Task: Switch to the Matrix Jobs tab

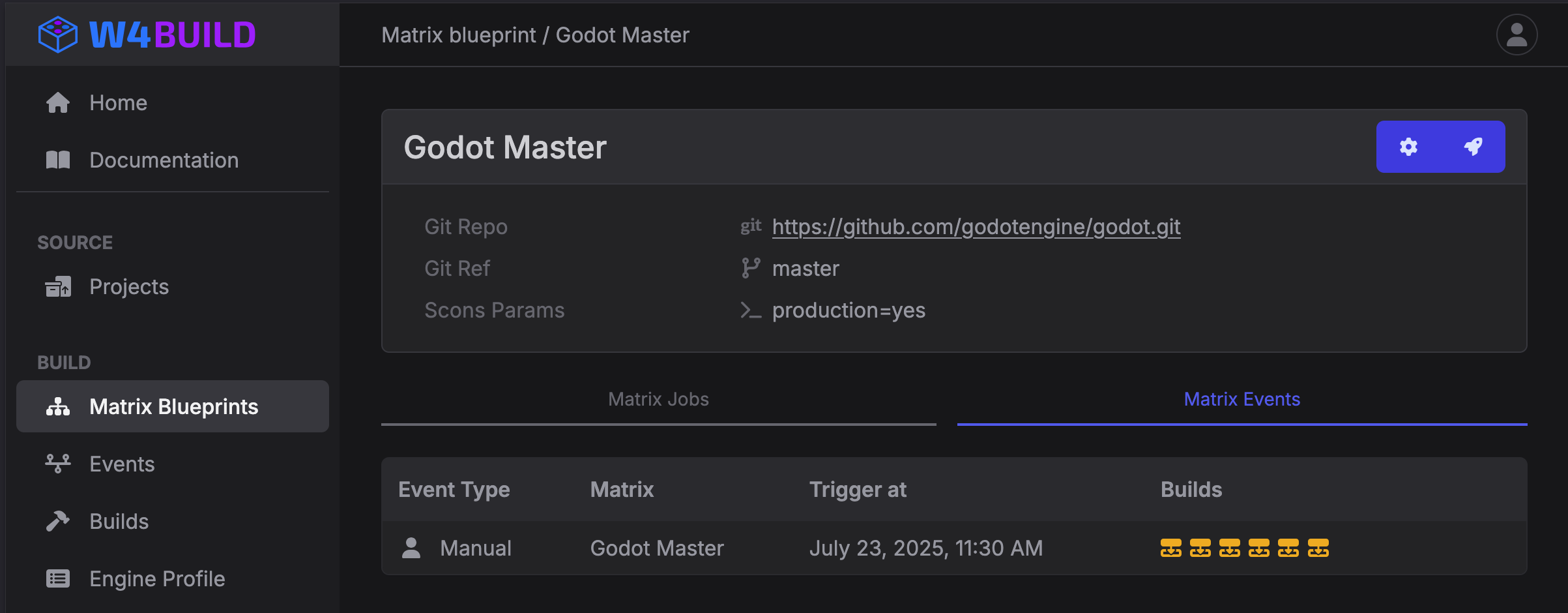Action: [x=658, y=399]
